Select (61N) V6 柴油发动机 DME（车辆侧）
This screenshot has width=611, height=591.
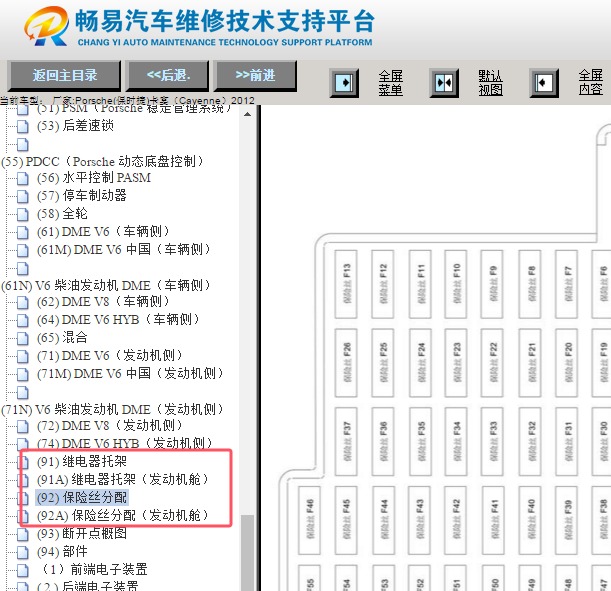[x=106, y=285]
